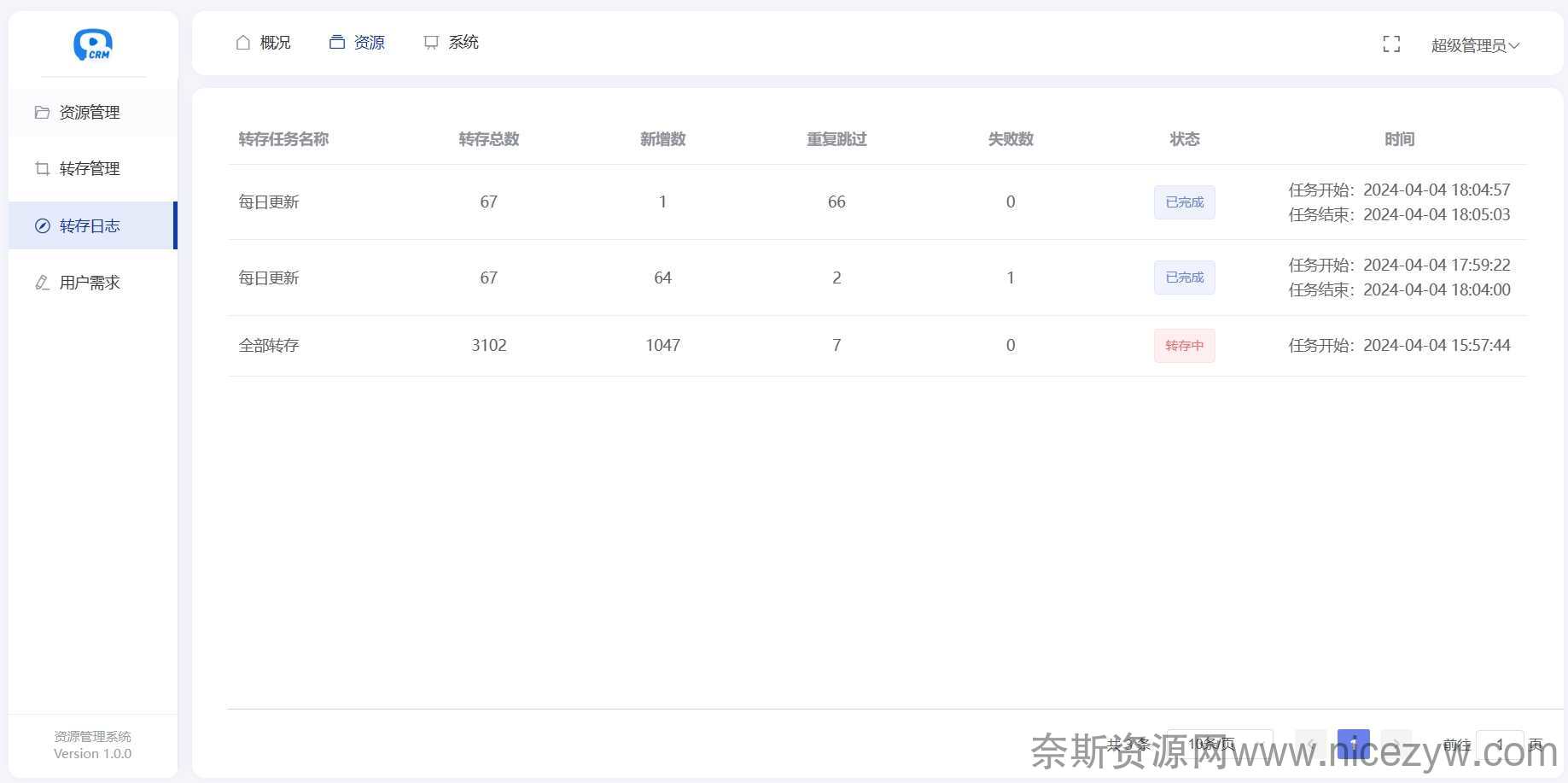Click the home icon next to 概况

(x=243, y=42)
